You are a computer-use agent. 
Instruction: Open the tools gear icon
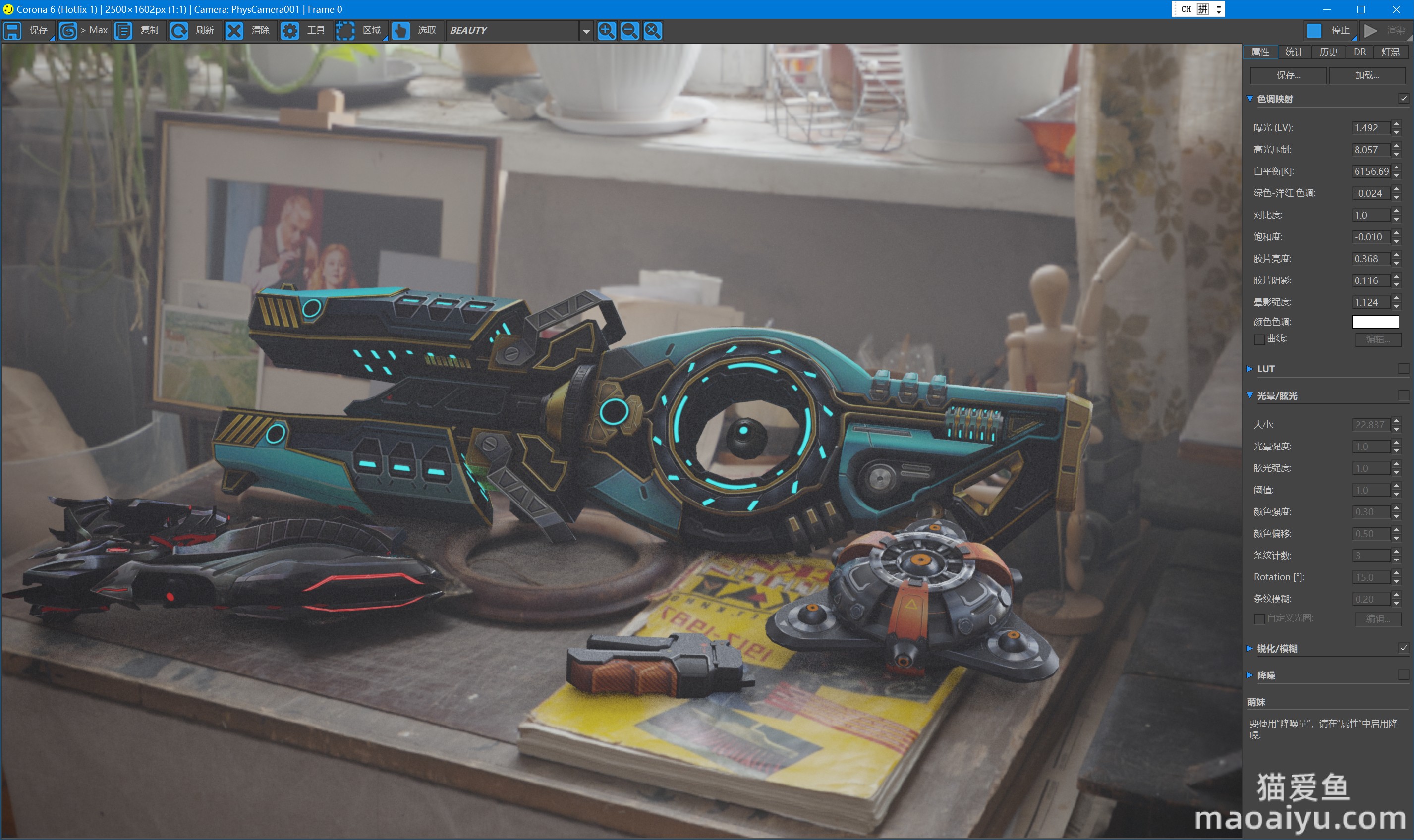click(290, 31)
